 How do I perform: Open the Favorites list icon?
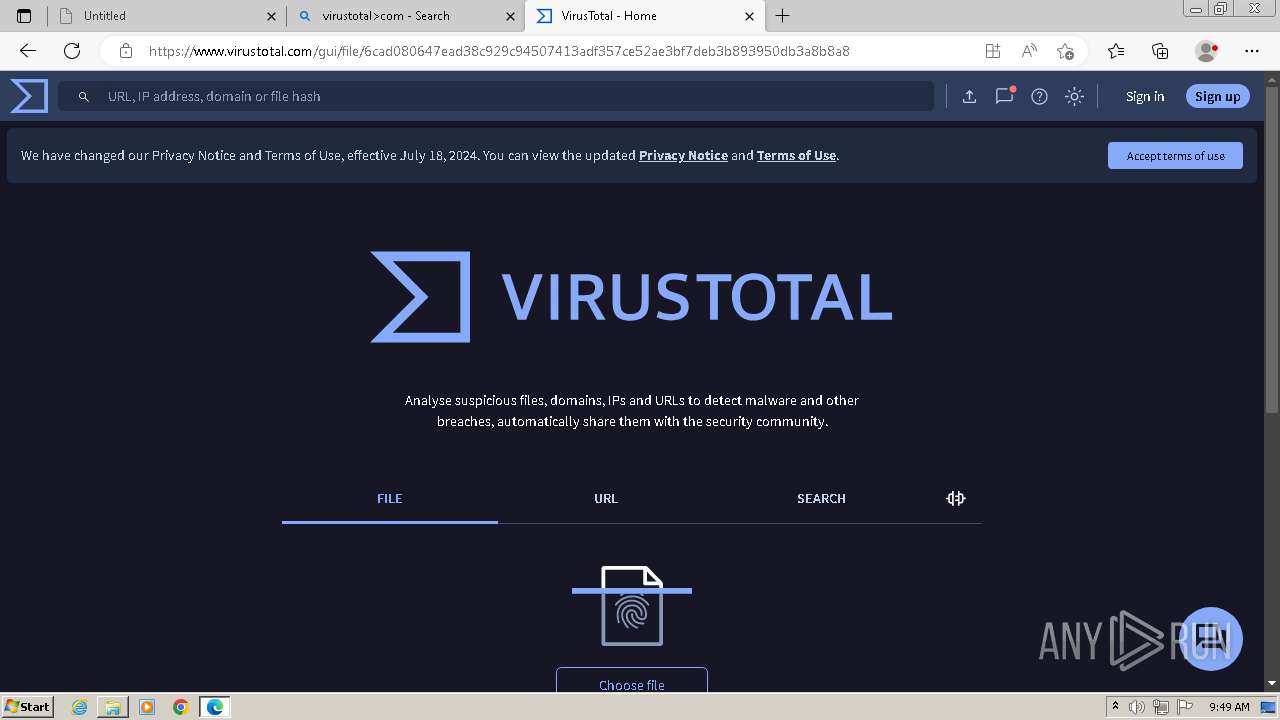tap(1116, 51)
